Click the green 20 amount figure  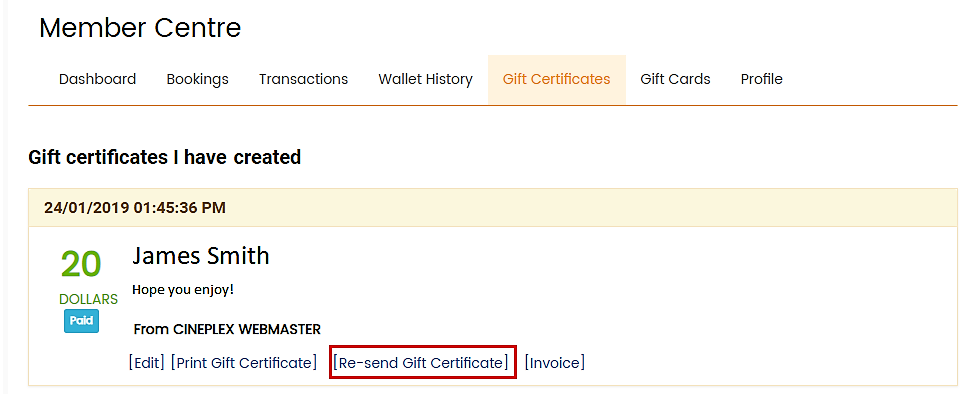[80, 265]
